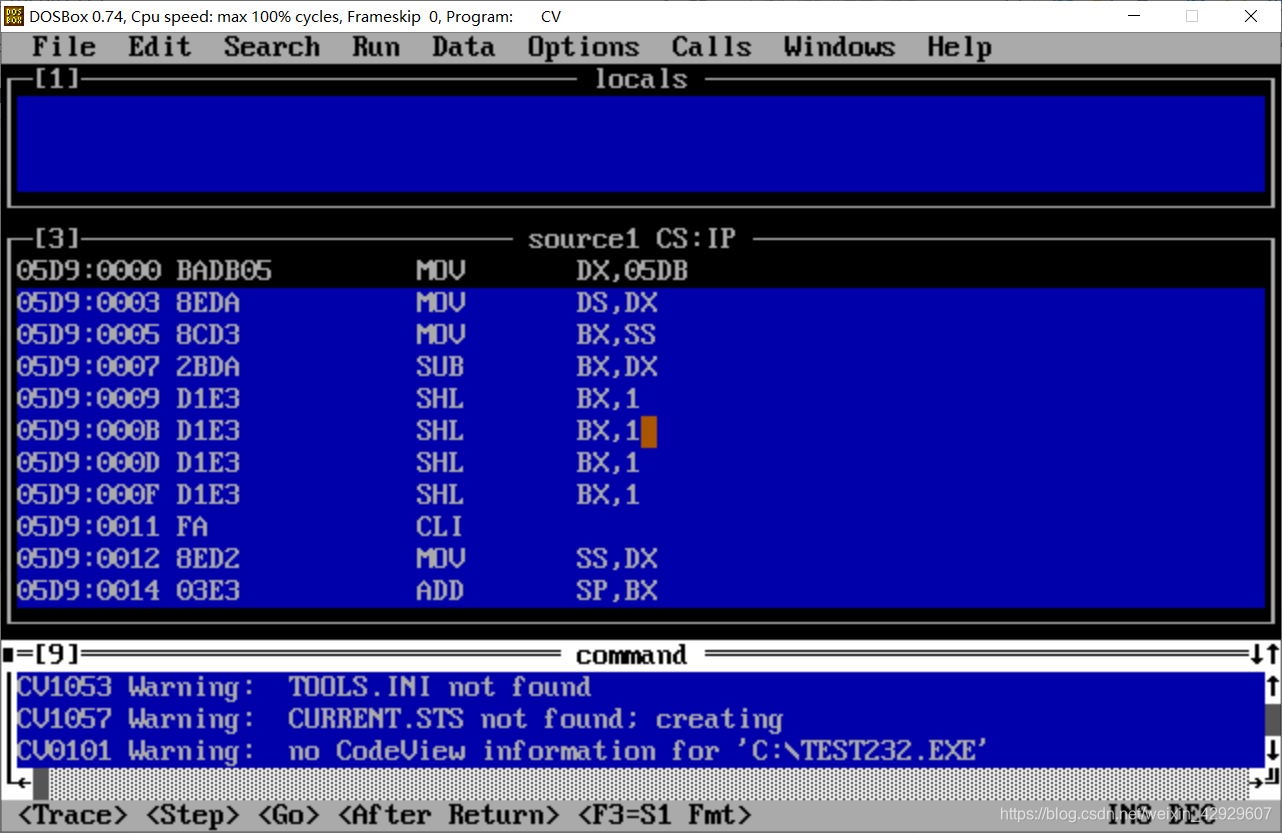Open the Run menu
This screenshot has width=1282, height=833.
click(x=376, y=47)
